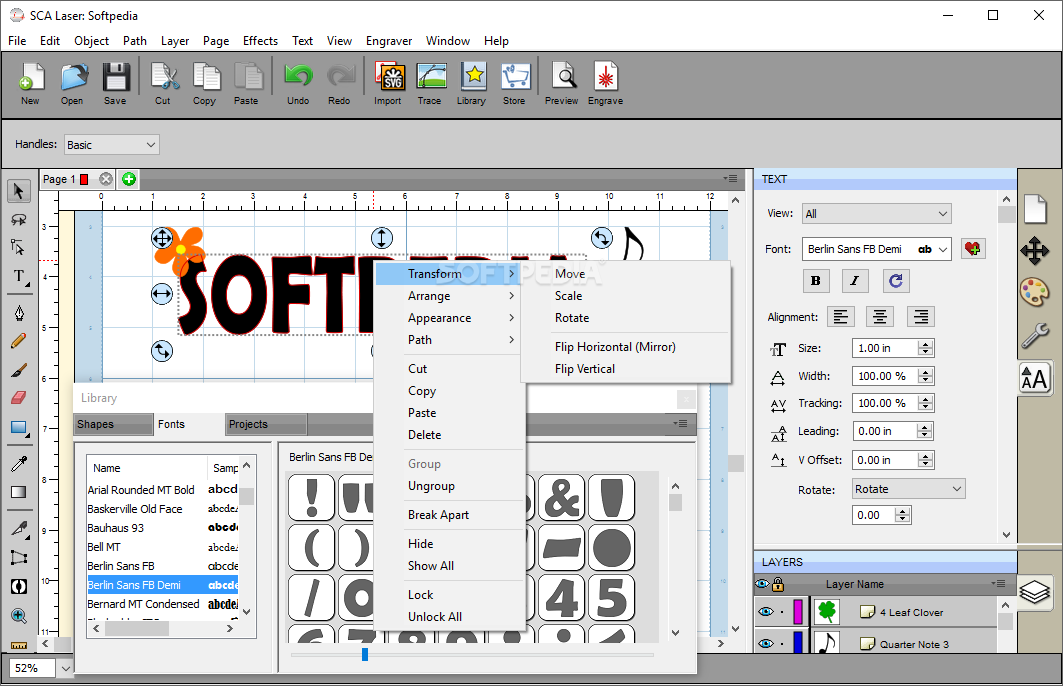Select Bauhaus 93 font in list
Screen dimensions: 1063x686
163,527
